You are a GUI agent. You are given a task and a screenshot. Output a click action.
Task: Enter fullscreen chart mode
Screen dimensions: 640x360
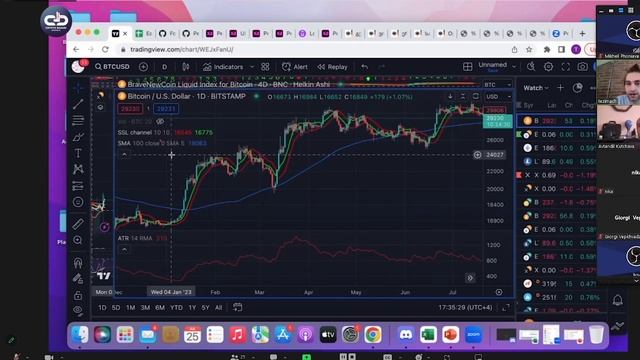coord(565,67)
